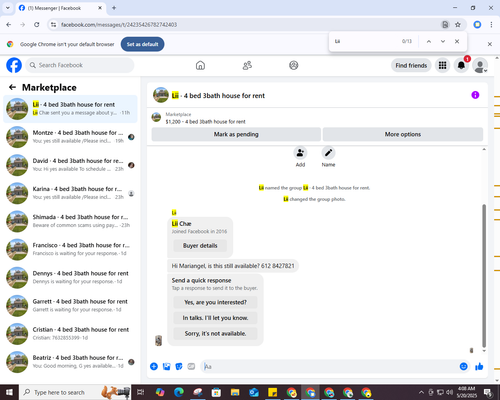Image resolution: width=500 pixels, height=400 pixels.
Task: Click the Messenger Facebook browser tab
Action: tap(60, 8)
